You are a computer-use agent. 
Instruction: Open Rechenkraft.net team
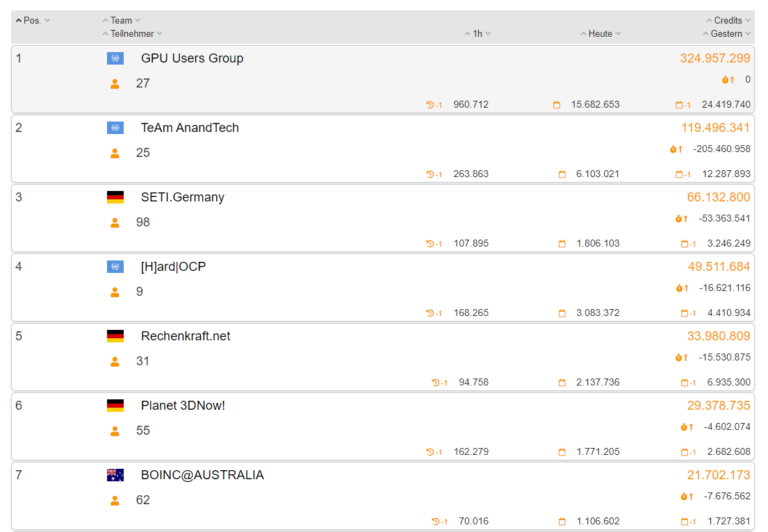pos(186,336)
